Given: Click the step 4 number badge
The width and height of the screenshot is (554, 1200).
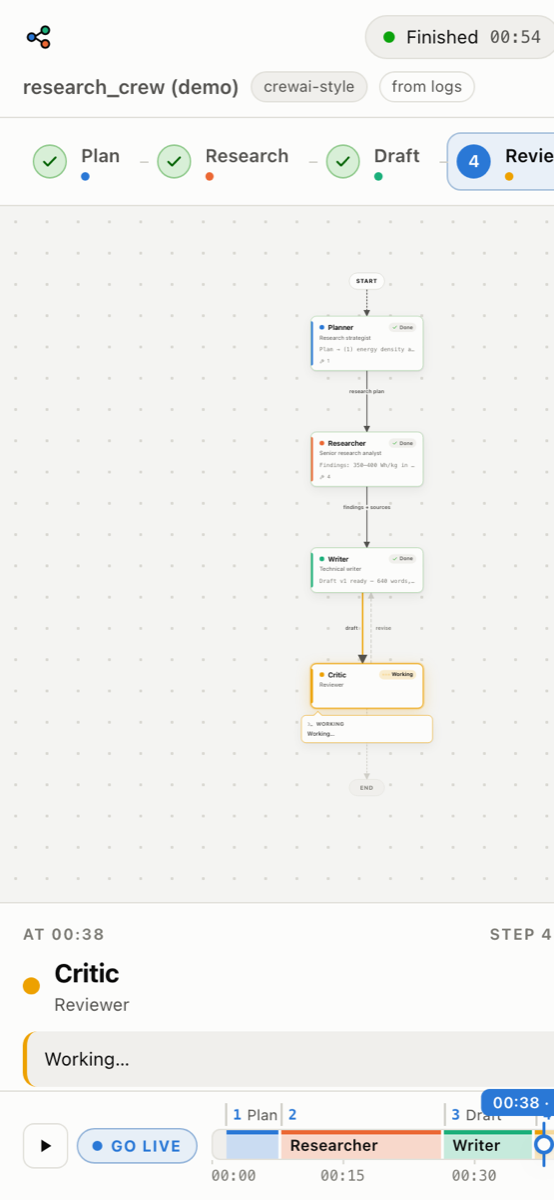Looking at the screenshot, I should point(473,160).
